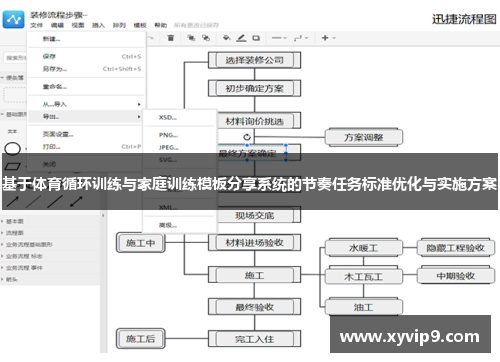Select the 材料进场验收 flowchart node

254,243
